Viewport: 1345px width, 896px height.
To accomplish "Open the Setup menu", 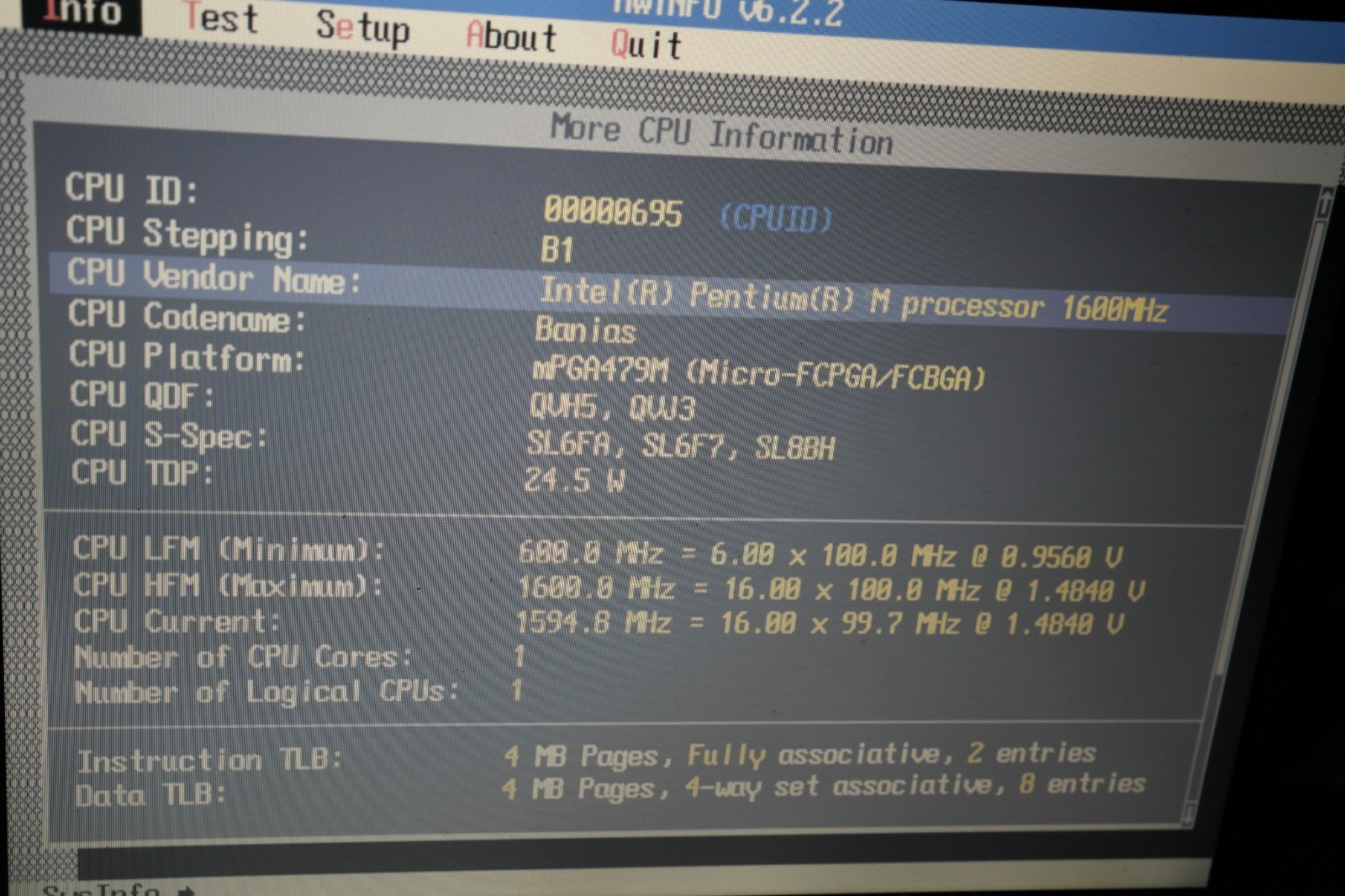I will click(363, 28).
